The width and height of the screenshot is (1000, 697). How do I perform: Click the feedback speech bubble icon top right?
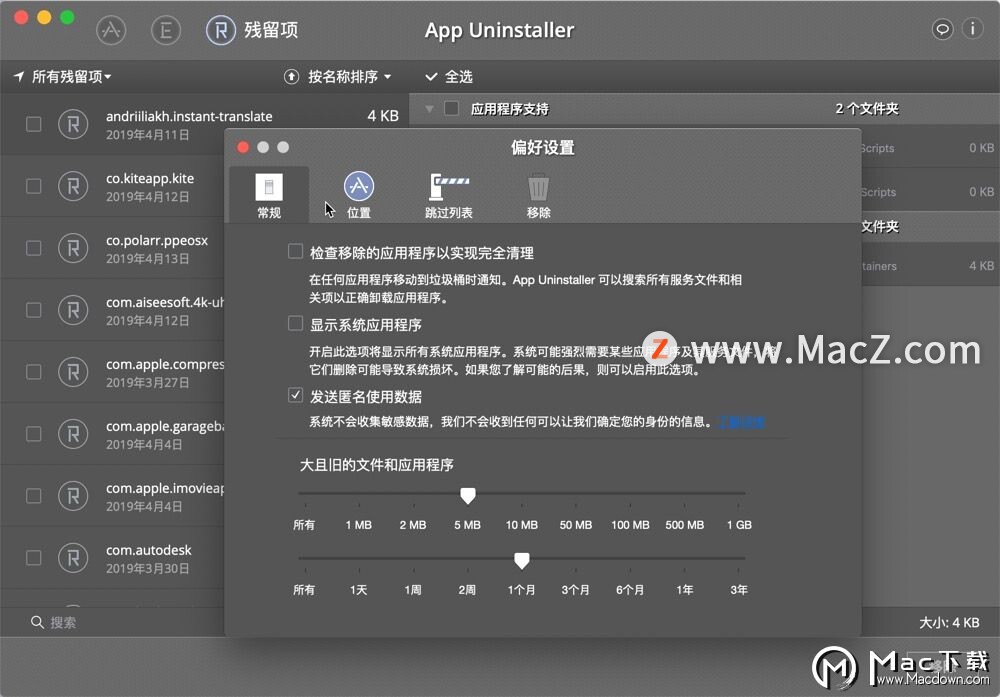click(942, 29)
